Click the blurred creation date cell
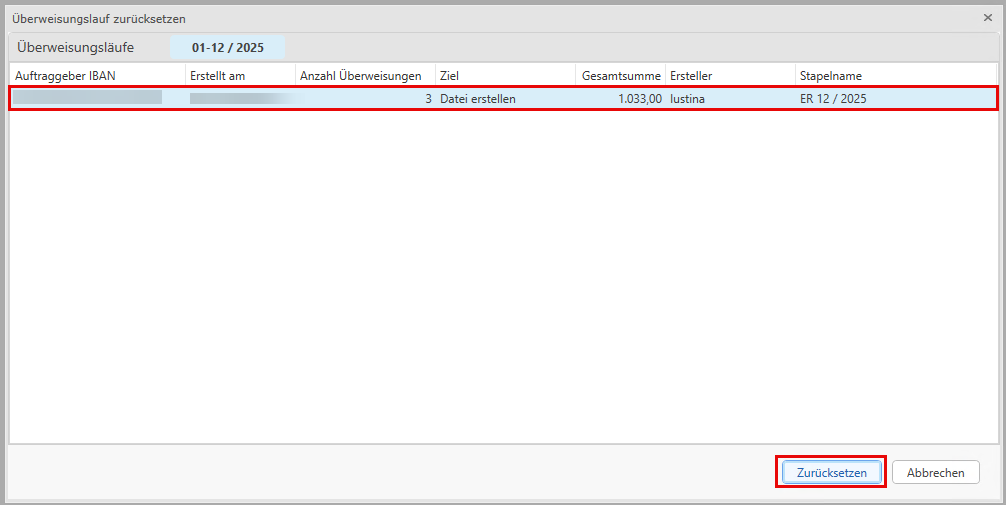 240,99
